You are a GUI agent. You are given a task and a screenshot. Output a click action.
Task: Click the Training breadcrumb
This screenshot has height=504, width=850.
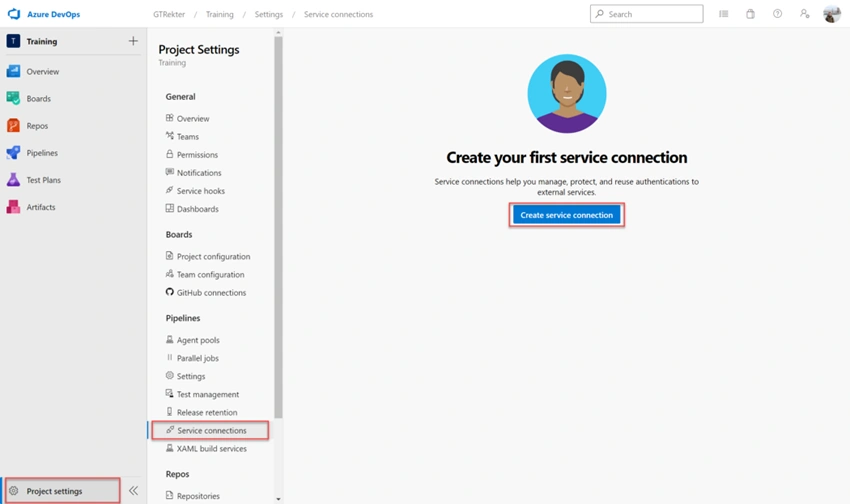coord(220,15)
